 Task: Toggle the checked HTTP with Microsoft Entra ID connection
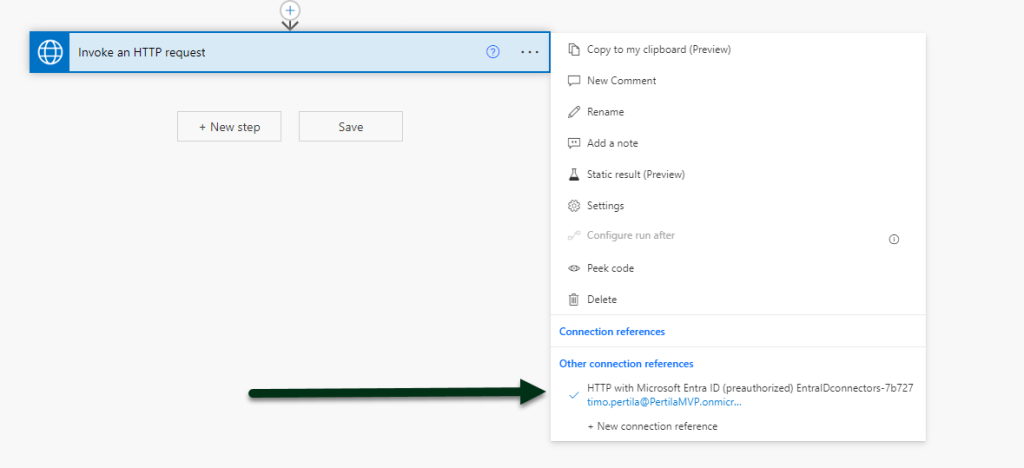[x=573, y=395]
